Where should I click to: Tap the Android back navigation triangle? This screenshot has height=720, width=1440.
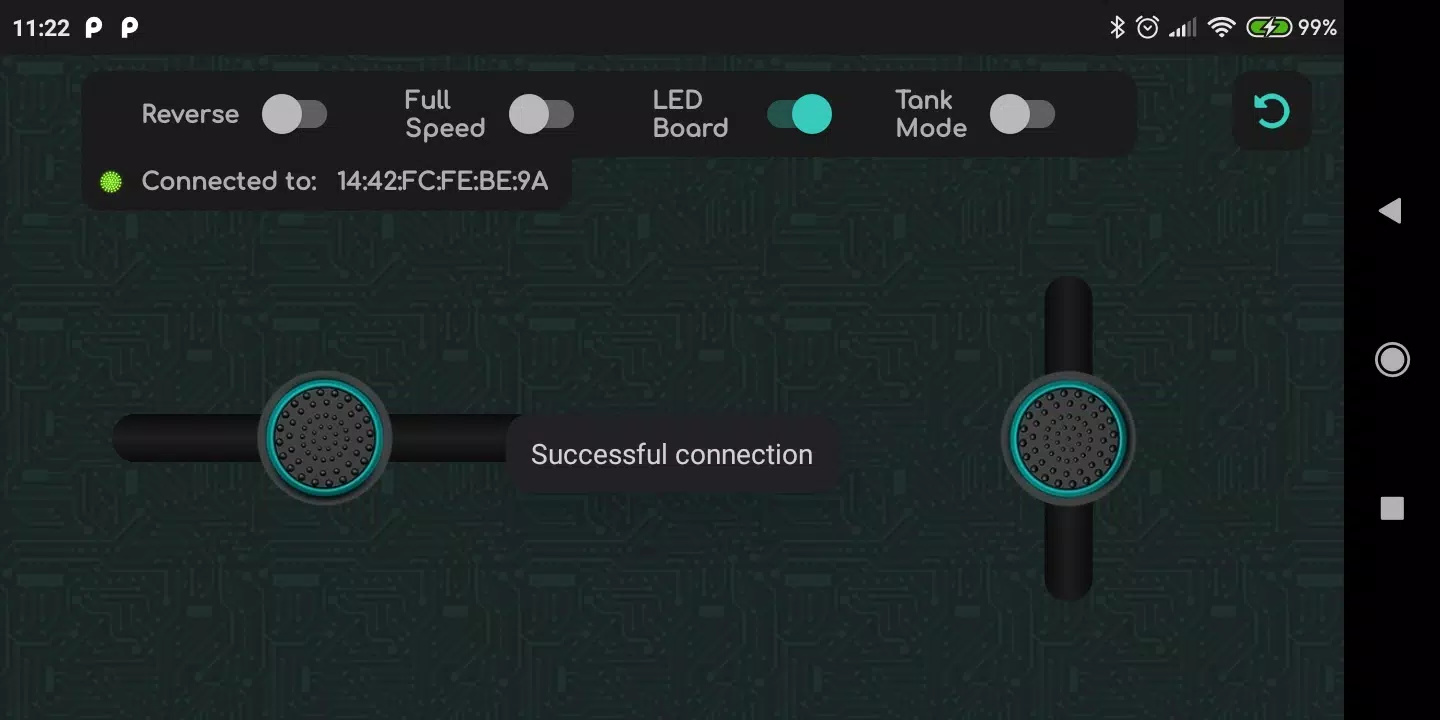tap(1390, 210)
